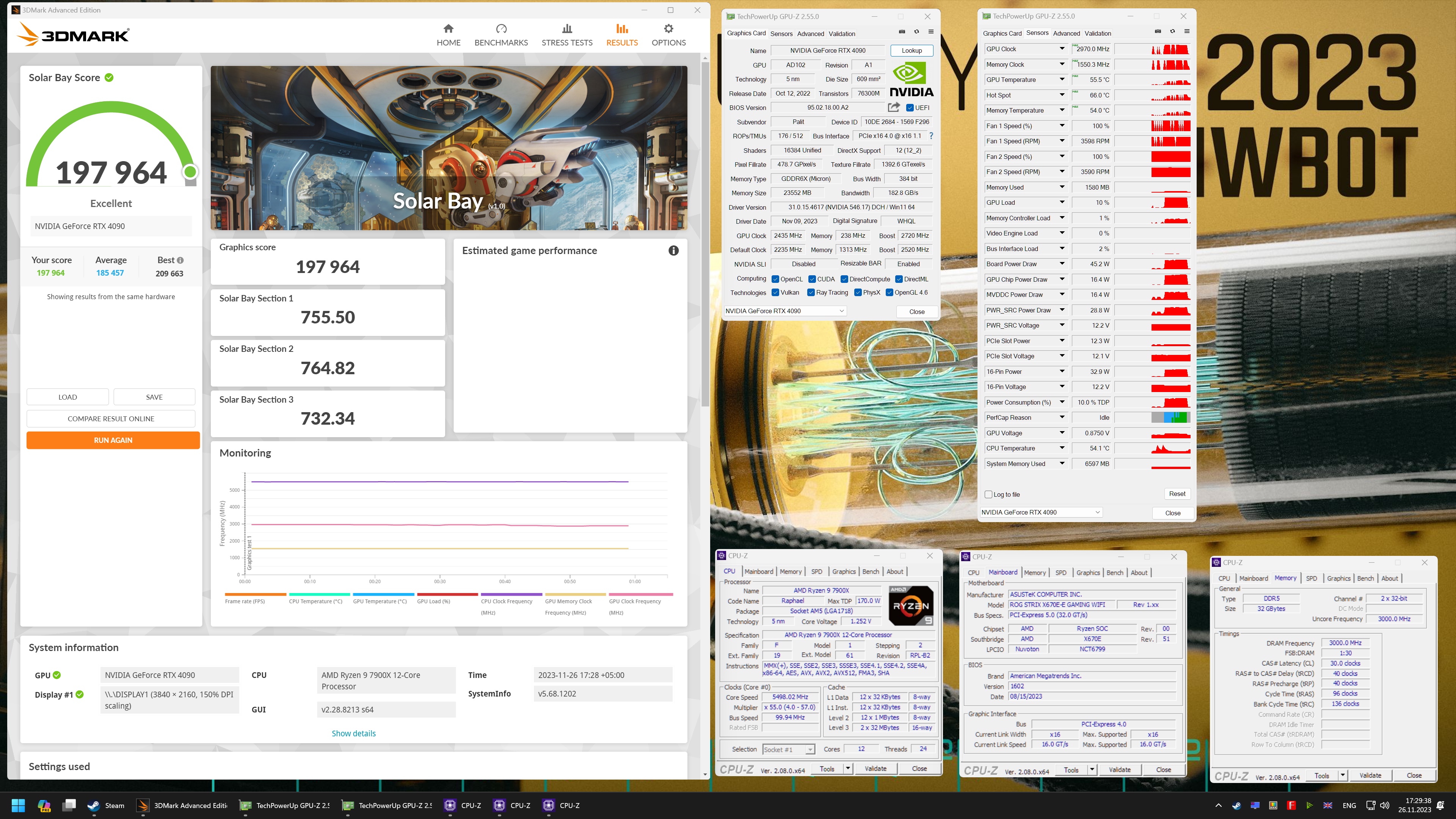Screen dimensions: 1456x819
Task: Click refresh icon in the GPU-Z Sensors window
Action: [x=1172, y=31]
